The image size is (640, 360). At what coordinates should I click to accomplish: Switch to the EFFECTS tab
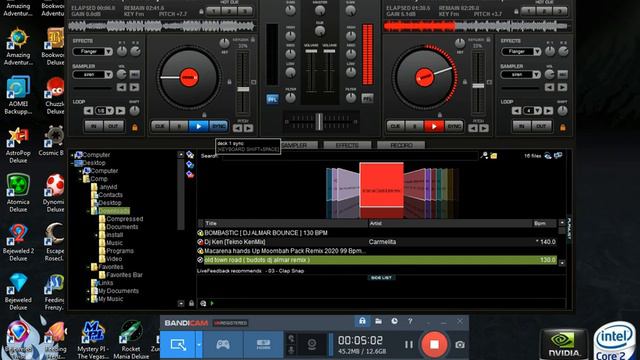coord(347,145)
